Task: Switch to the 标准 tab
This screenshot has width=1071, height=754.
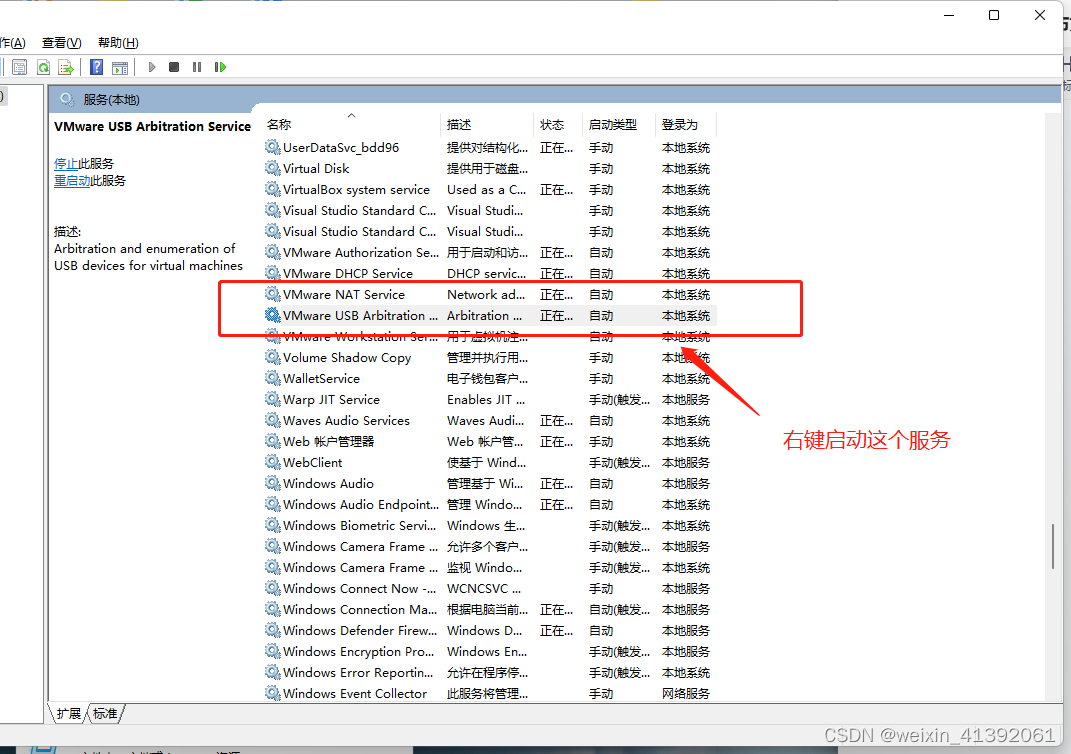Action: pos(105,714)
